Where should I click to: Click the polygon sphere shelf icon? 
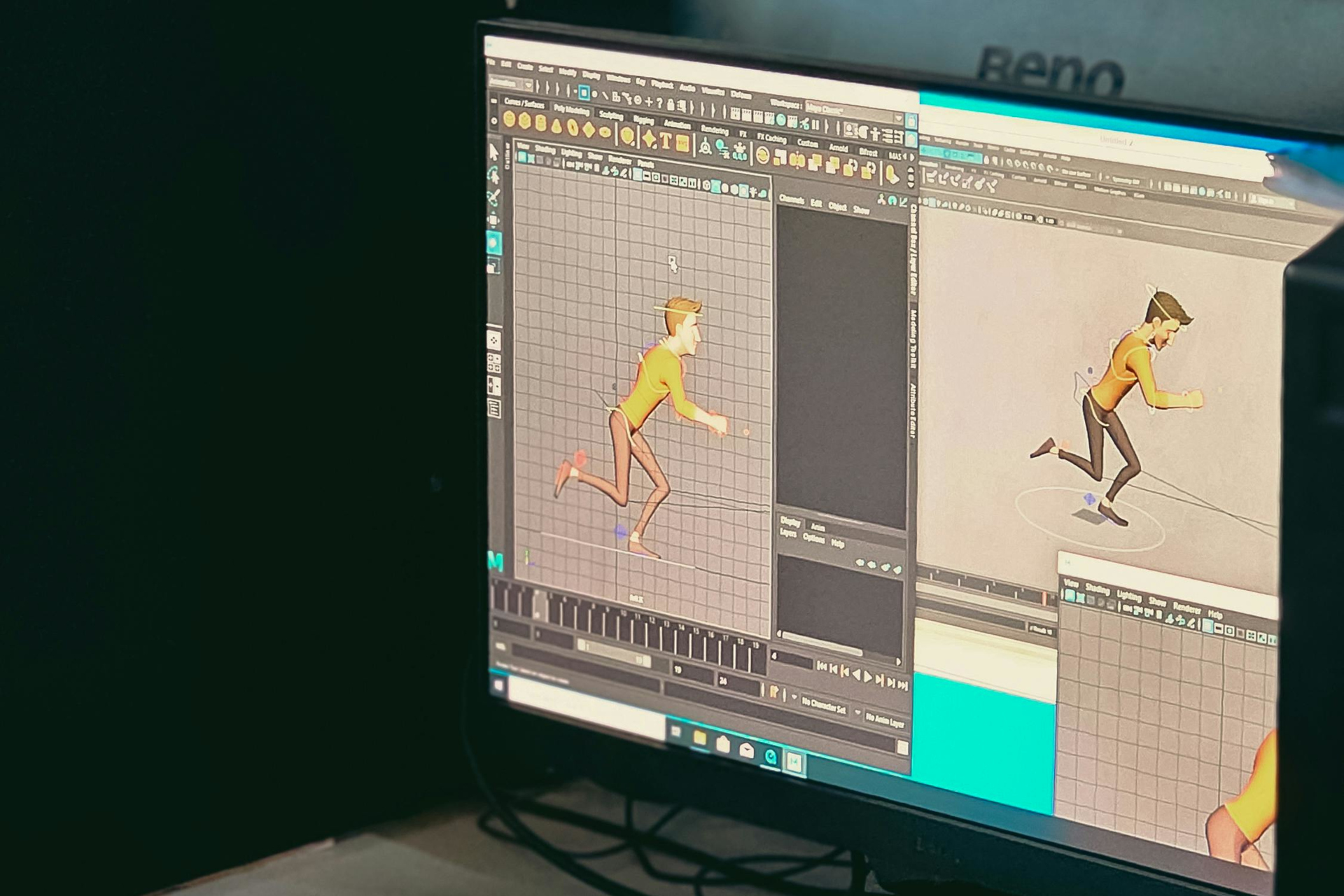509,120
